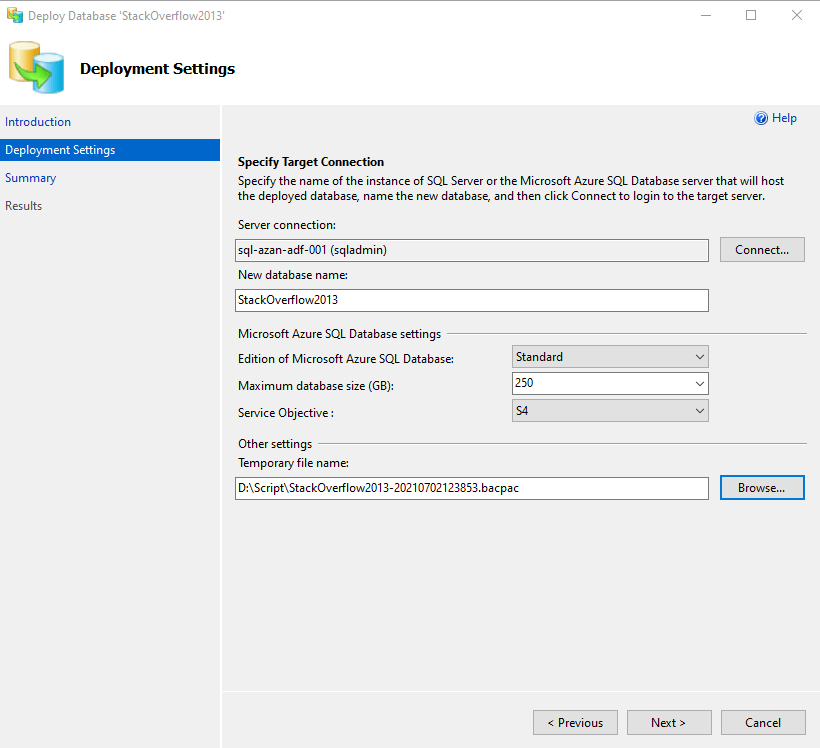Select the Deployment Settings step
The width and height of the screenshot is (820, 748).
click(60, 150)
